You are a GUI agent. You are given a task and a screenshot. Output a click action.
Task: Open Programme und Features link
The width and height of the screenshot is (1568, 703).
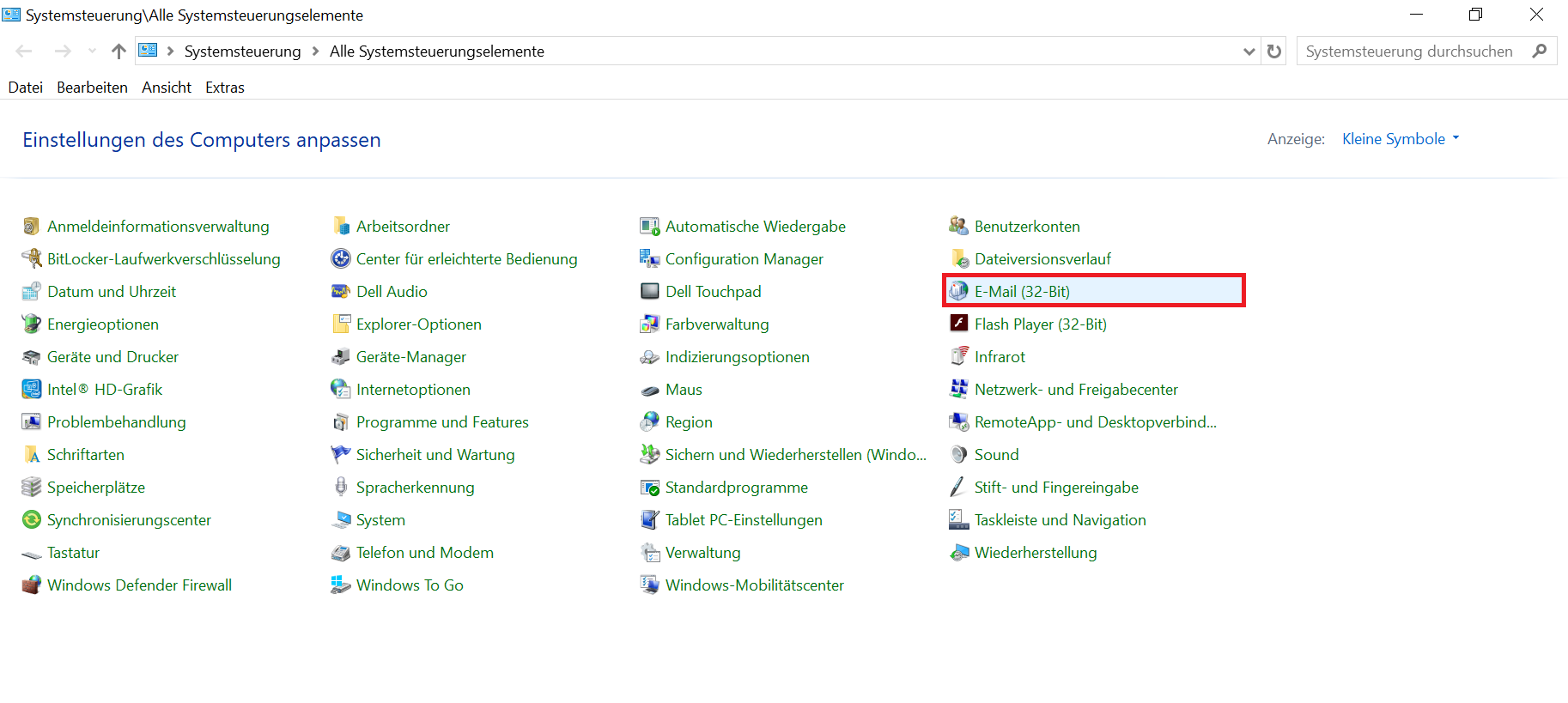click(x=442, y=422)
